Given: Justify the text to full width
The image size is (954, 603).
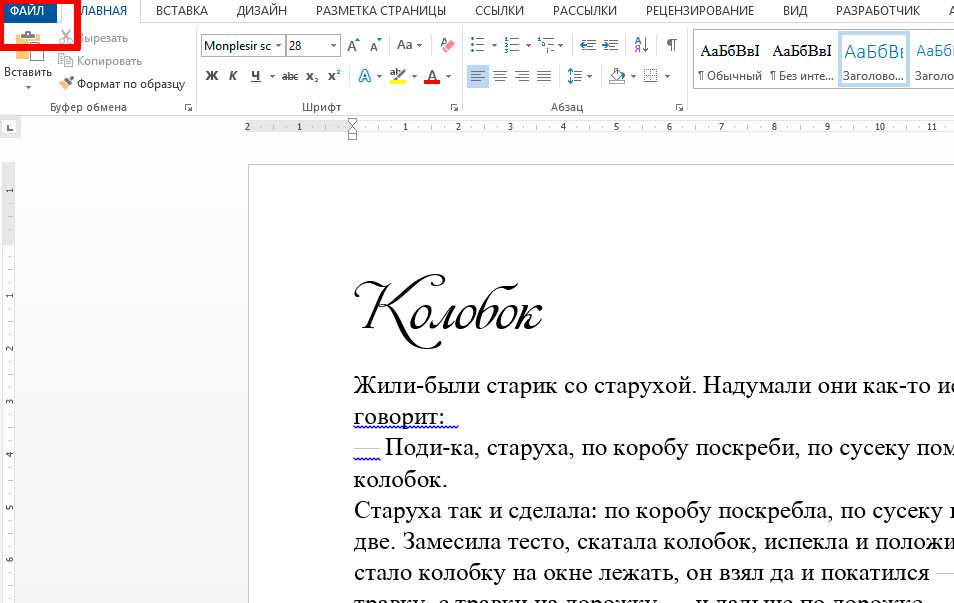Looking at the screenshot, I should click(544, 76).
